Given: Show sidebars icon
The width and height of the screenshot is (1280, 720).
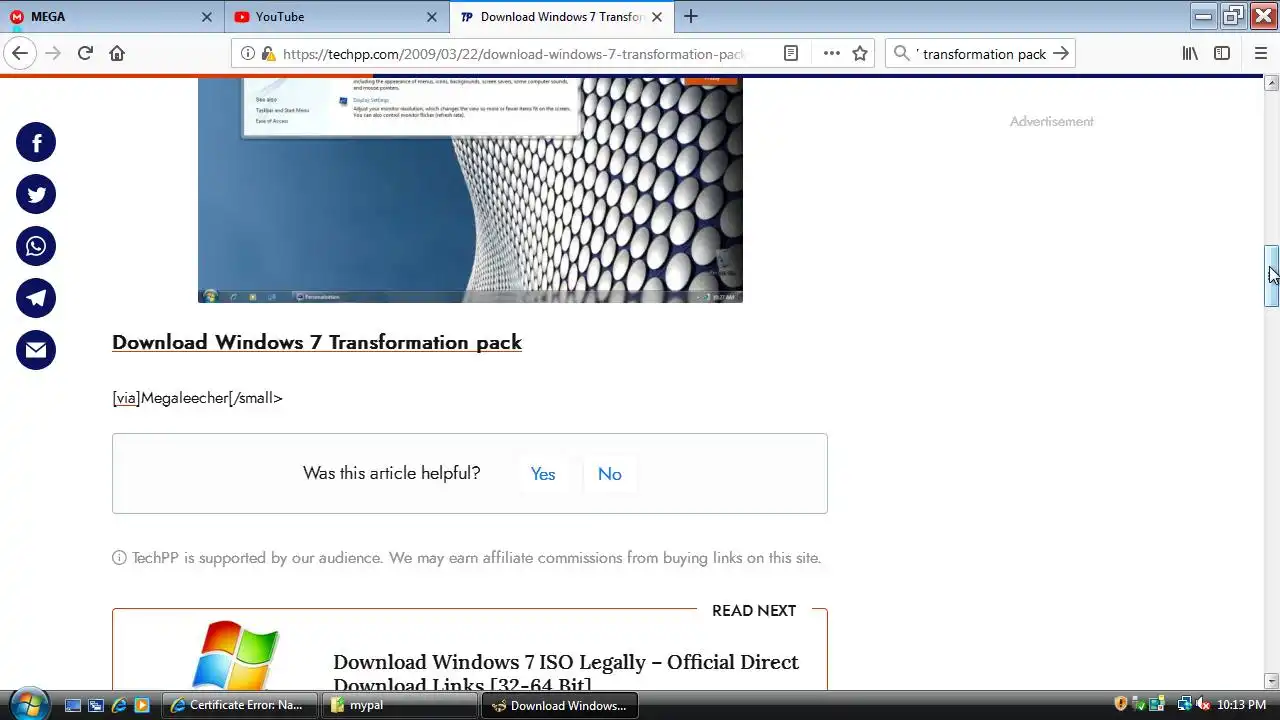Looking at the screenshot, I should tap(1222, 54).
